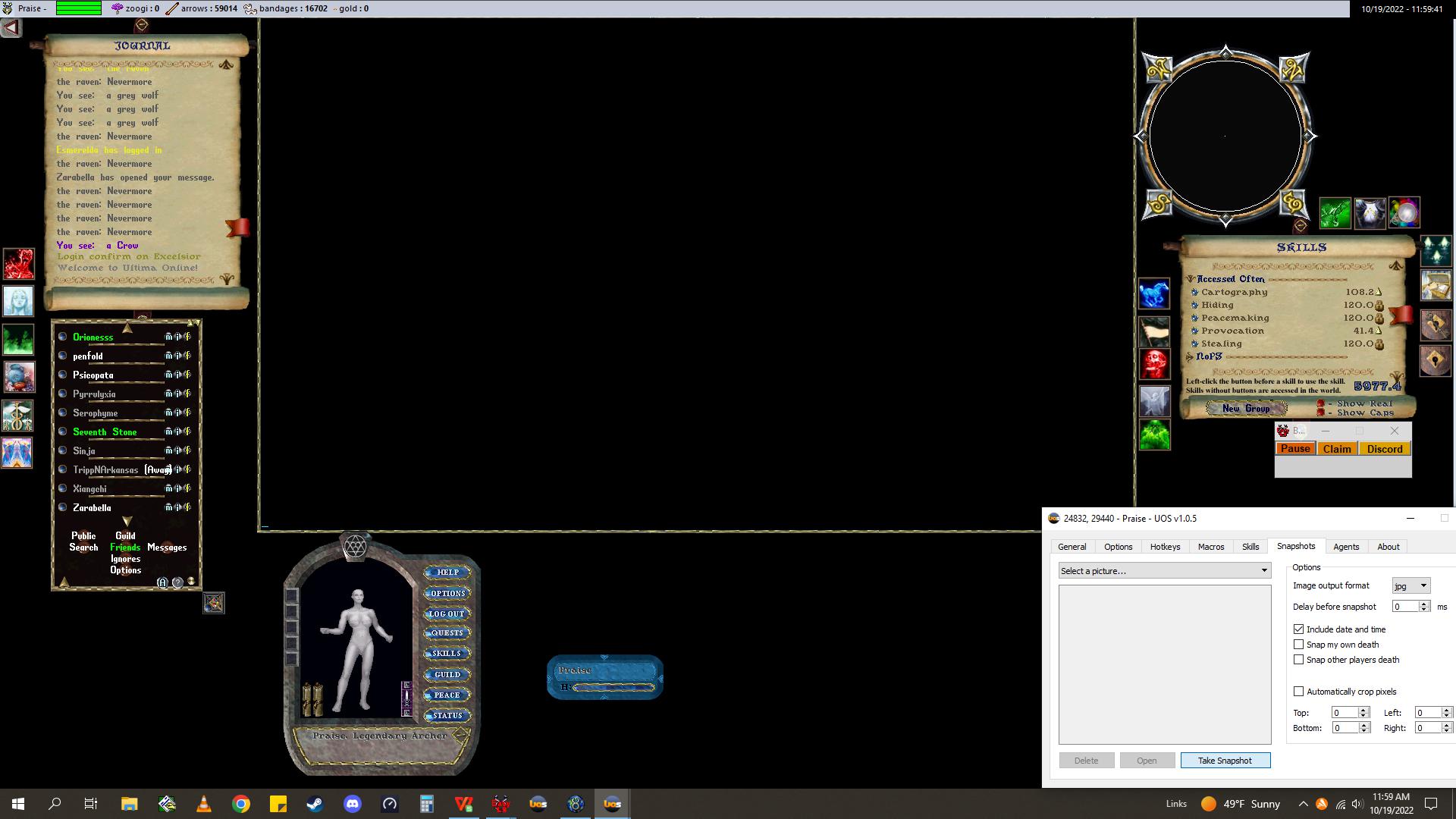
Task: Click the caduceus healing icon
Action: pyautogui.click(x=18, y=416)
